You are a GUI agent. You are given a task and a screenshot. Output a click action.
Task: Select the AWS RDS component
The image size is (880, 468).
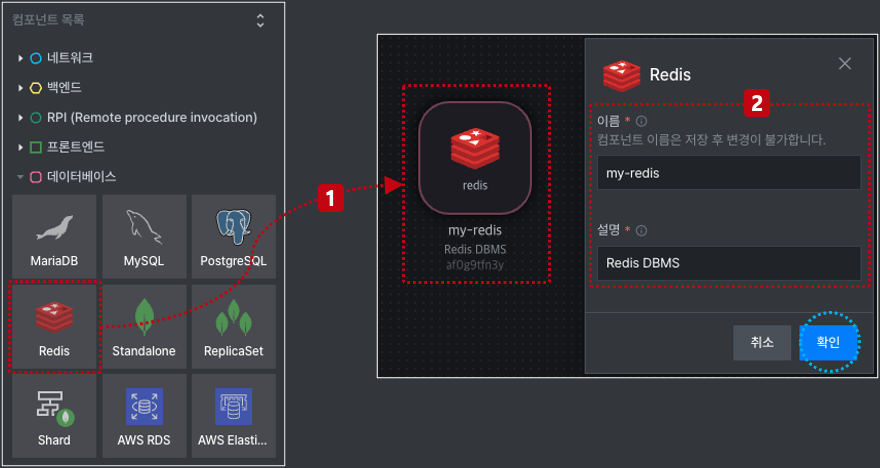tap(144, 415)
